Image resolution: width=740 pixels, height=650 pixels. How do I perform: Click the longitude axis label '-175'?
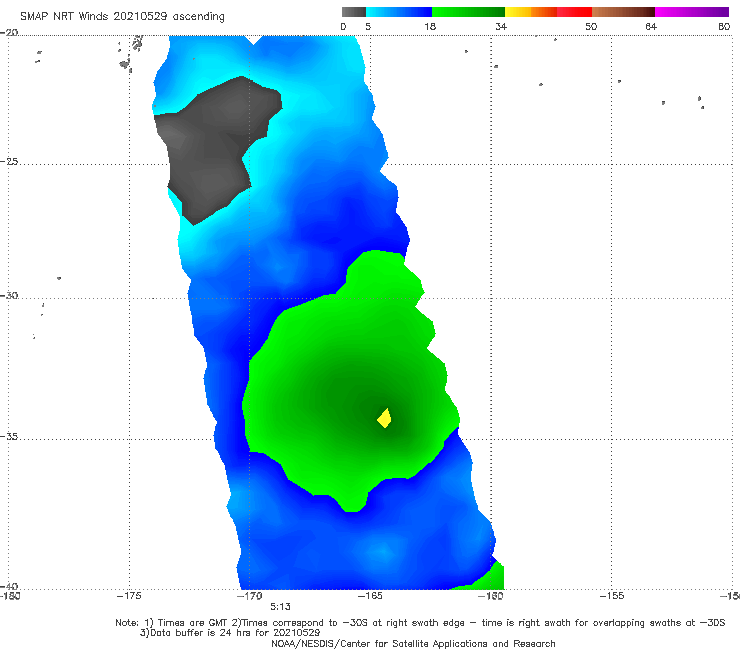click(x=129, y=596)
